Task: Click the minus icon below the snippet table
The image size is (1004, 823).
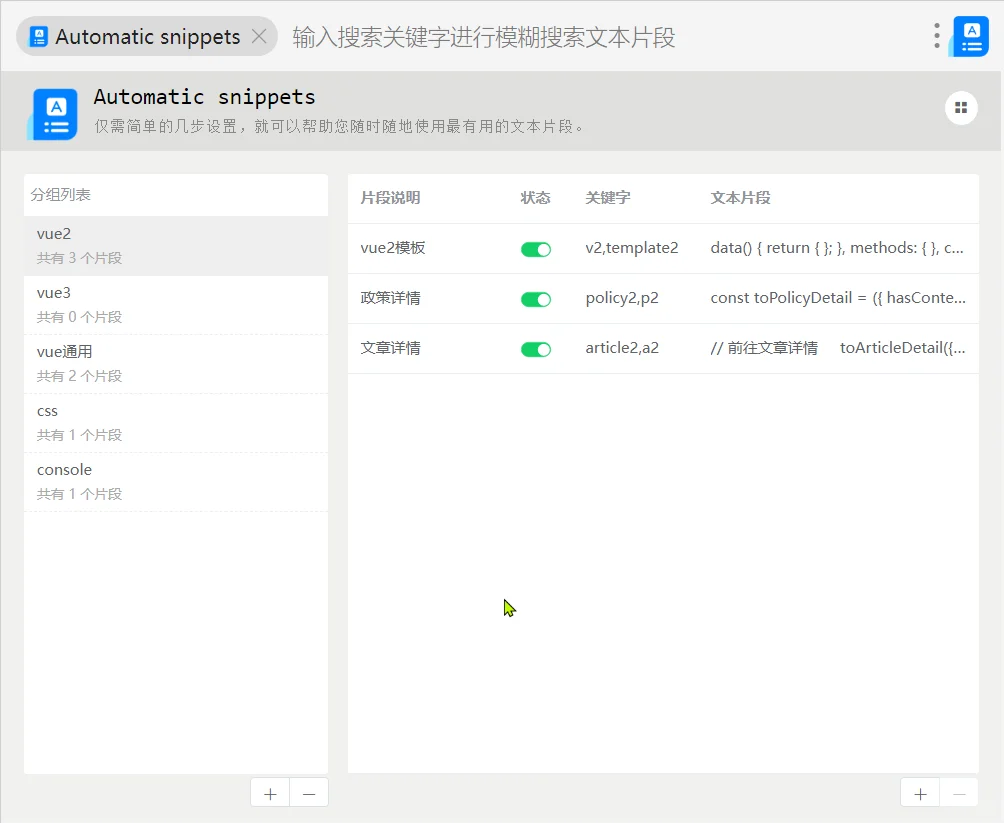Action: (959, 792)
